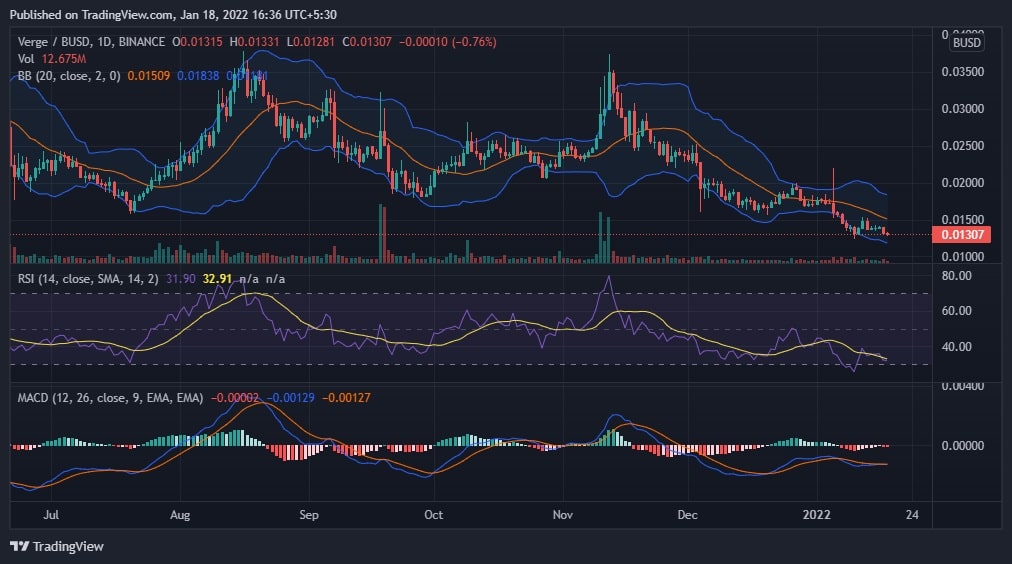Viewport: 1012px width, 564px height.
Task: Click the Aug label on time axis
Action: click(x=180, y=514)
